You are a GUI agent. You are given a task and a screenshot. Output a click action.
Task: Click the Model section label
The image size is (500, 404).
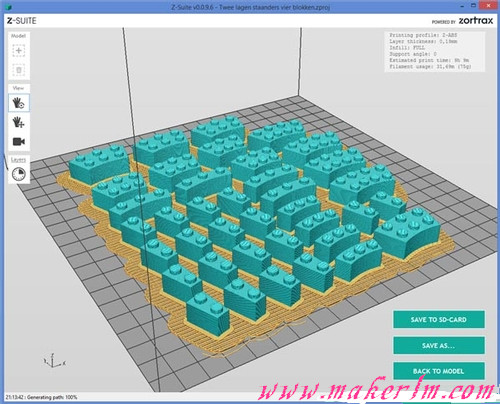click(x=18, y=36)
